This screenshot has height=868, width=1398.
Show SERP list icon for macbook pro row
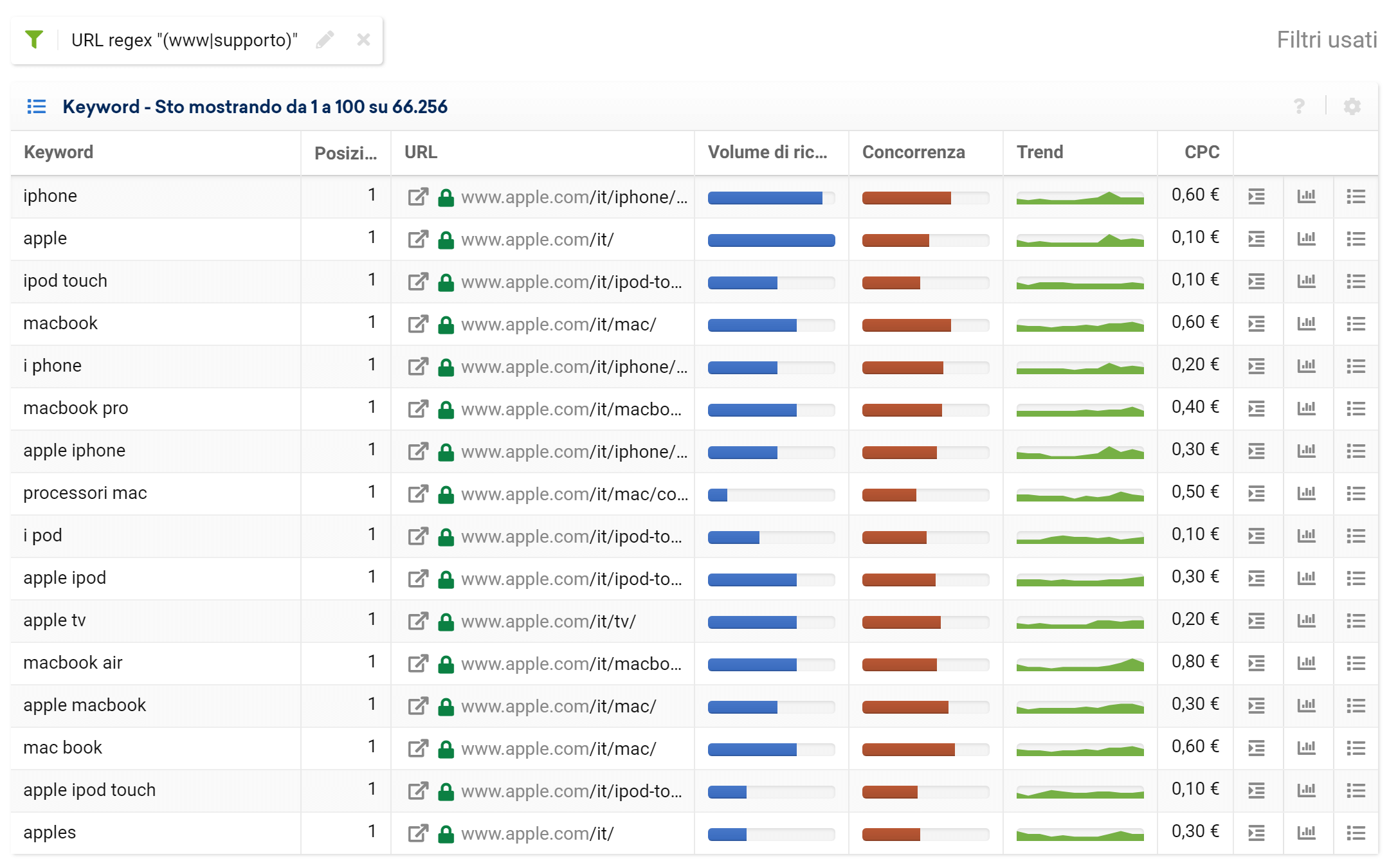(1257, 409)
